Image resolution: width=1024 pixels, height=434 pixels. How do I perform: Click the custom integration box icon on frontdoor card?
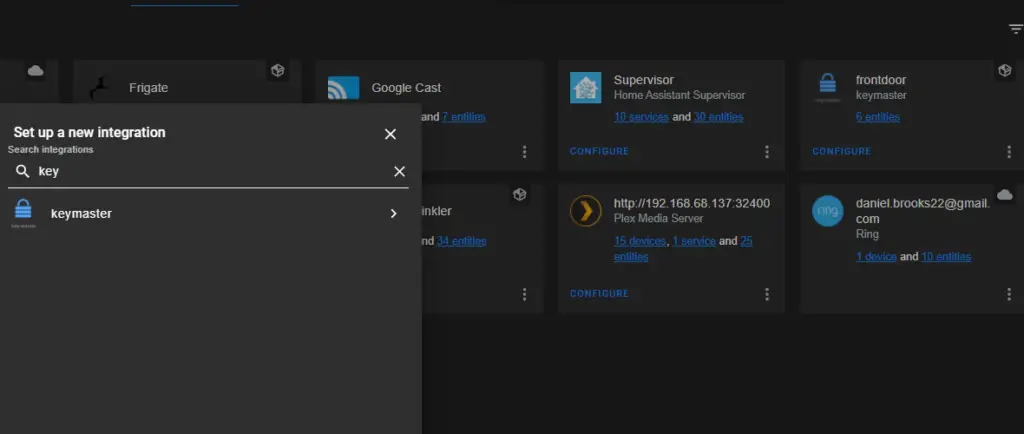click(1004, 70)
